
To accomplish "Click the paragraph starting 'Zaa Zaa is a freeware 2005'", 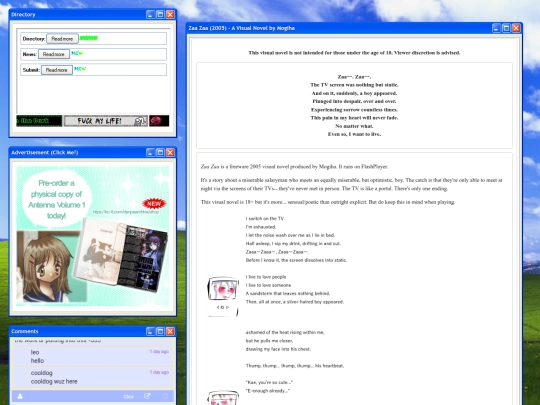I will pos(294,167).
